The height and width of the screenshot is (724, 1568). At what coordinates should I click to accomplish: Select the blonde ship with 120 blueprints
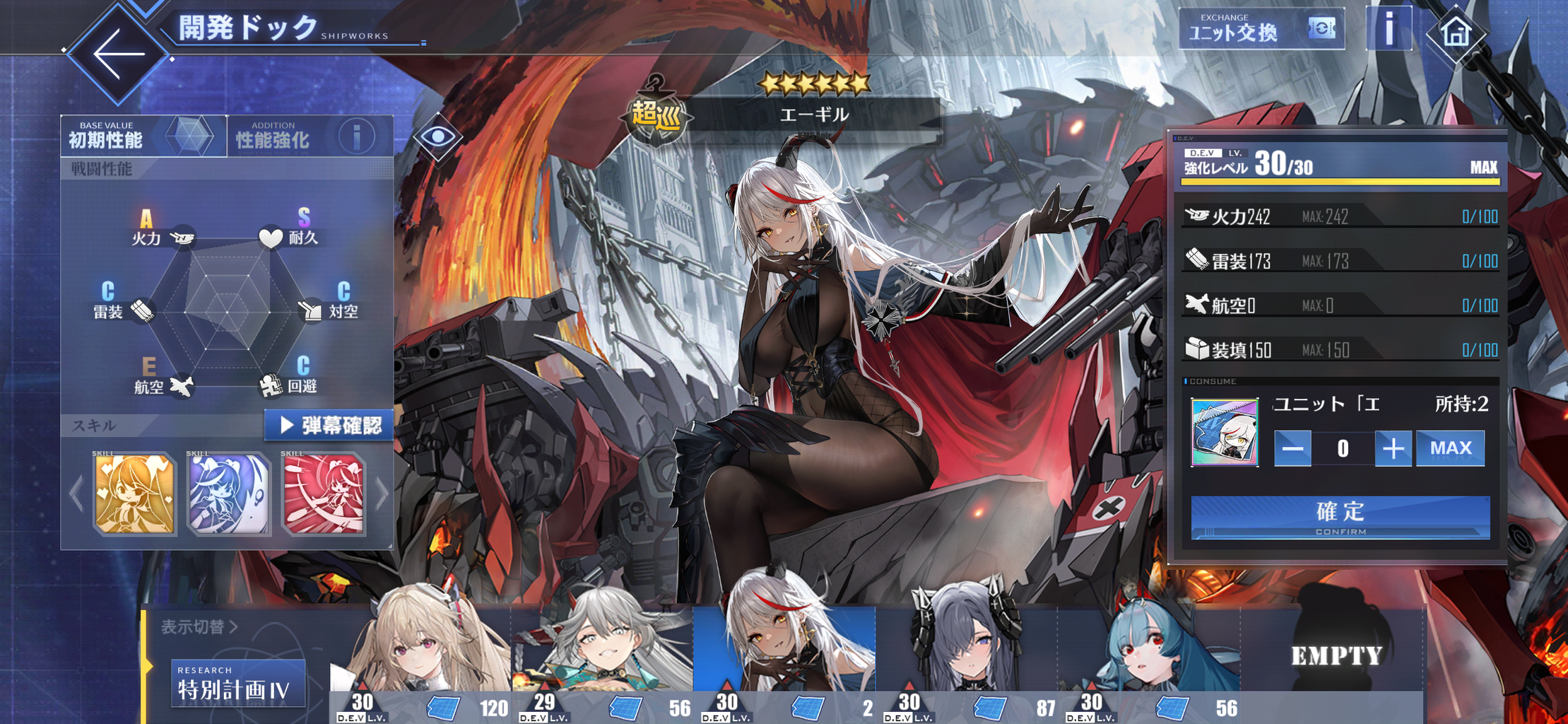coord(420,650)
